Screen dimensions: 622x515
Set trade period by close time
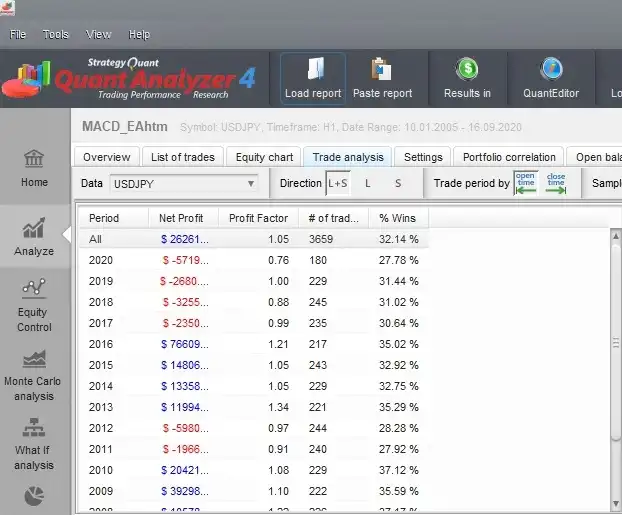coord(556,183)
